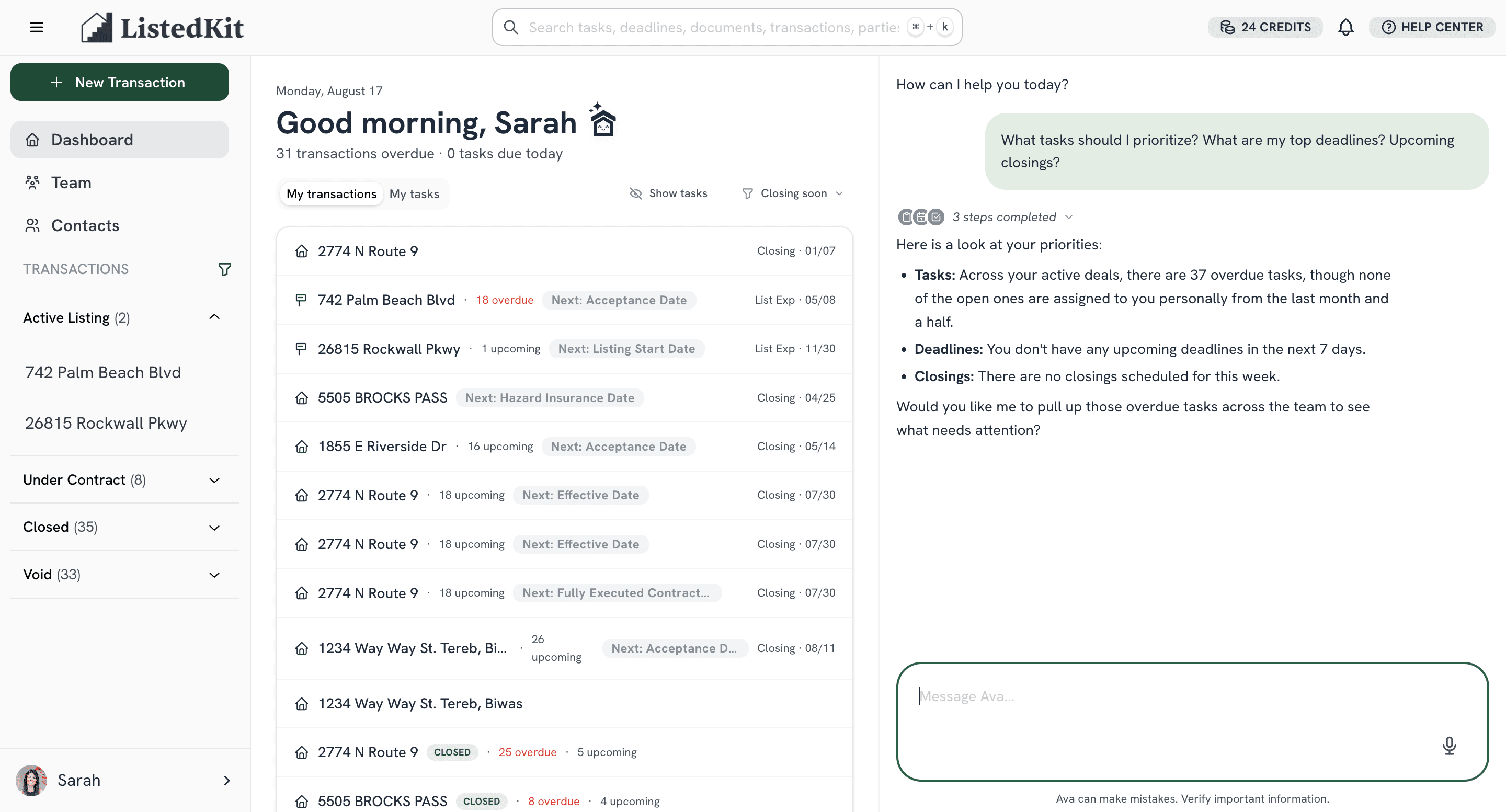1506x812 pixels.
Task: Click the Team people icon
Action: pos(33,182)
